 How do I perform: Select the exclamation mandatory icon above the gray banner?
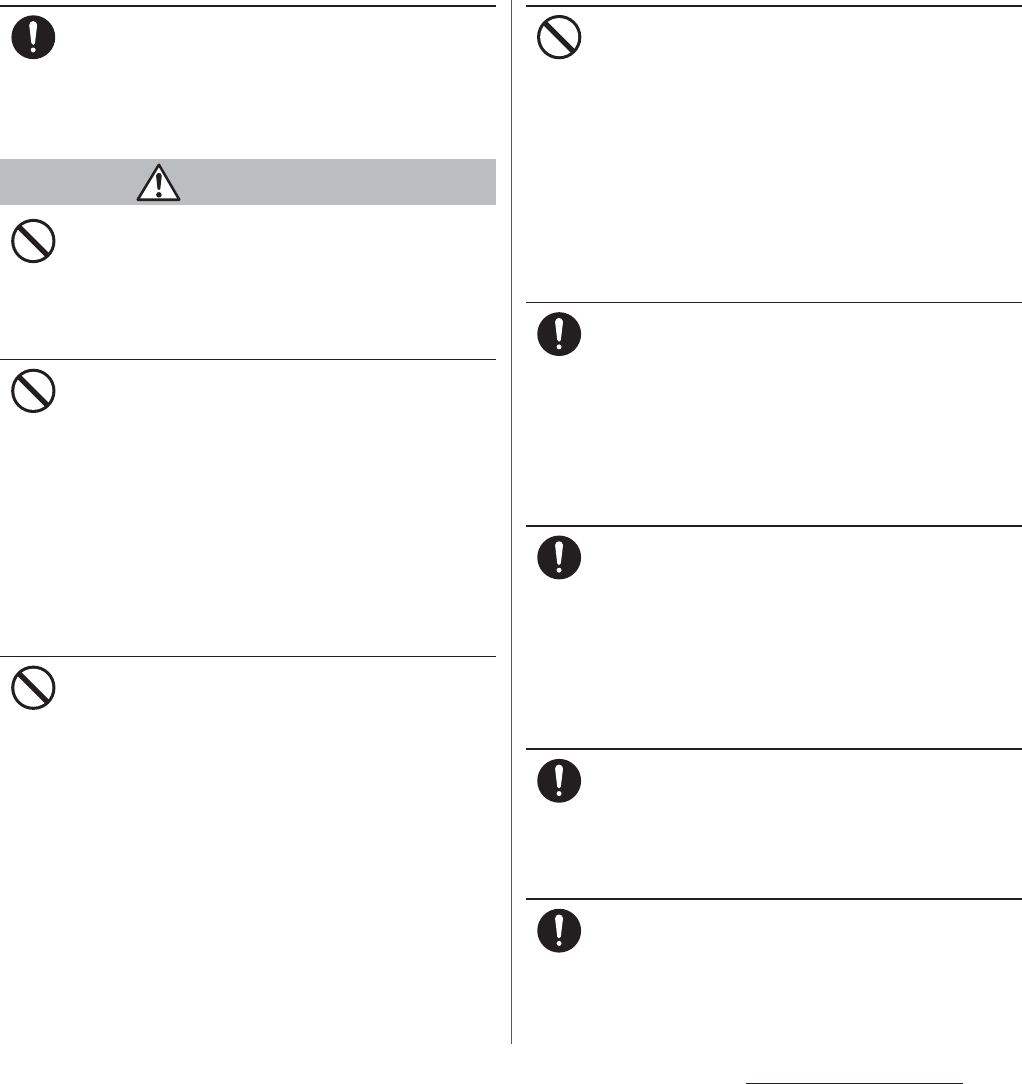[33, 37]
